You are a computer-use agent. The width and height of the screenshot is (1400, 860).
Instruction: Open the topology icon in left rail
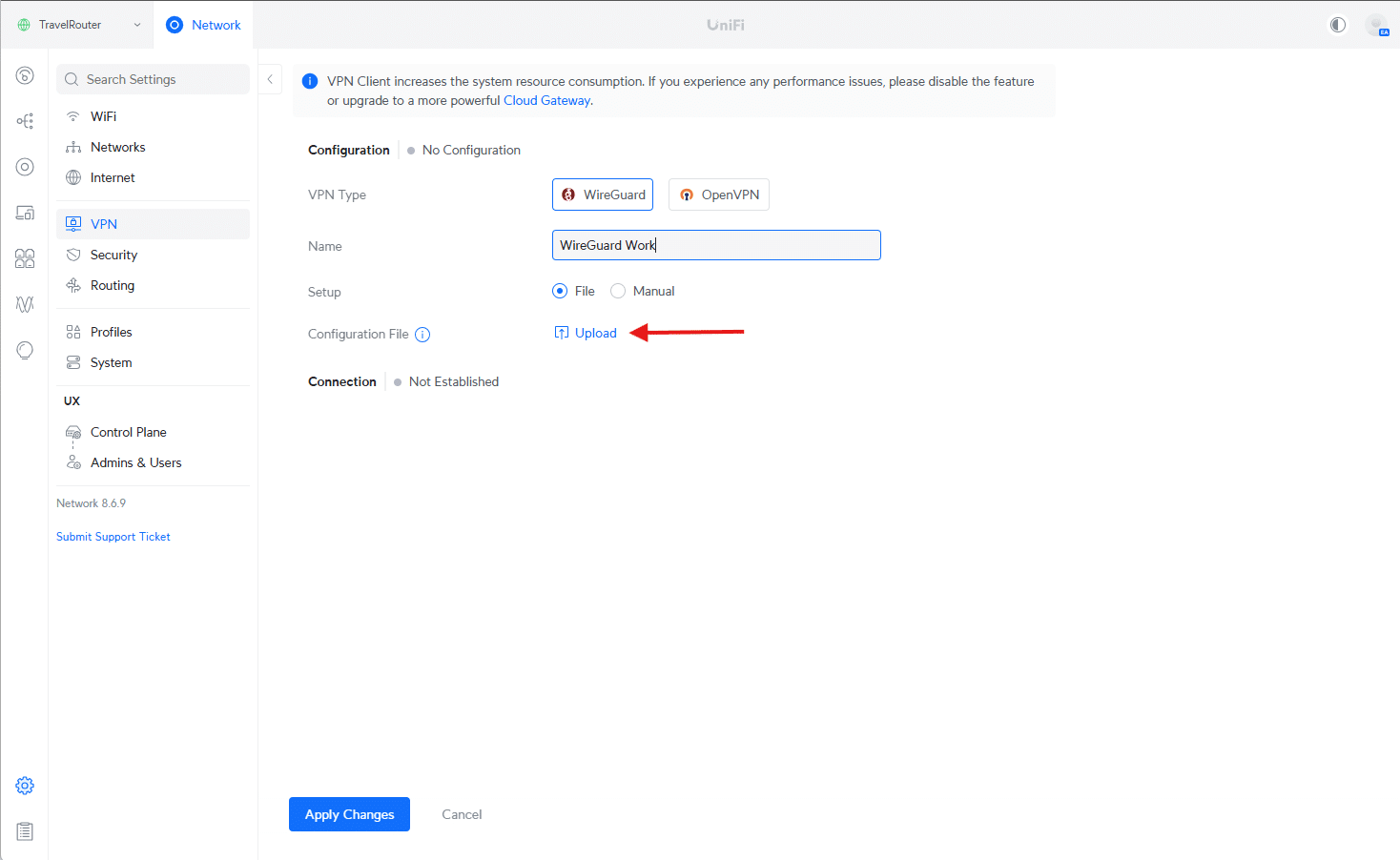(x=25, y=121)
